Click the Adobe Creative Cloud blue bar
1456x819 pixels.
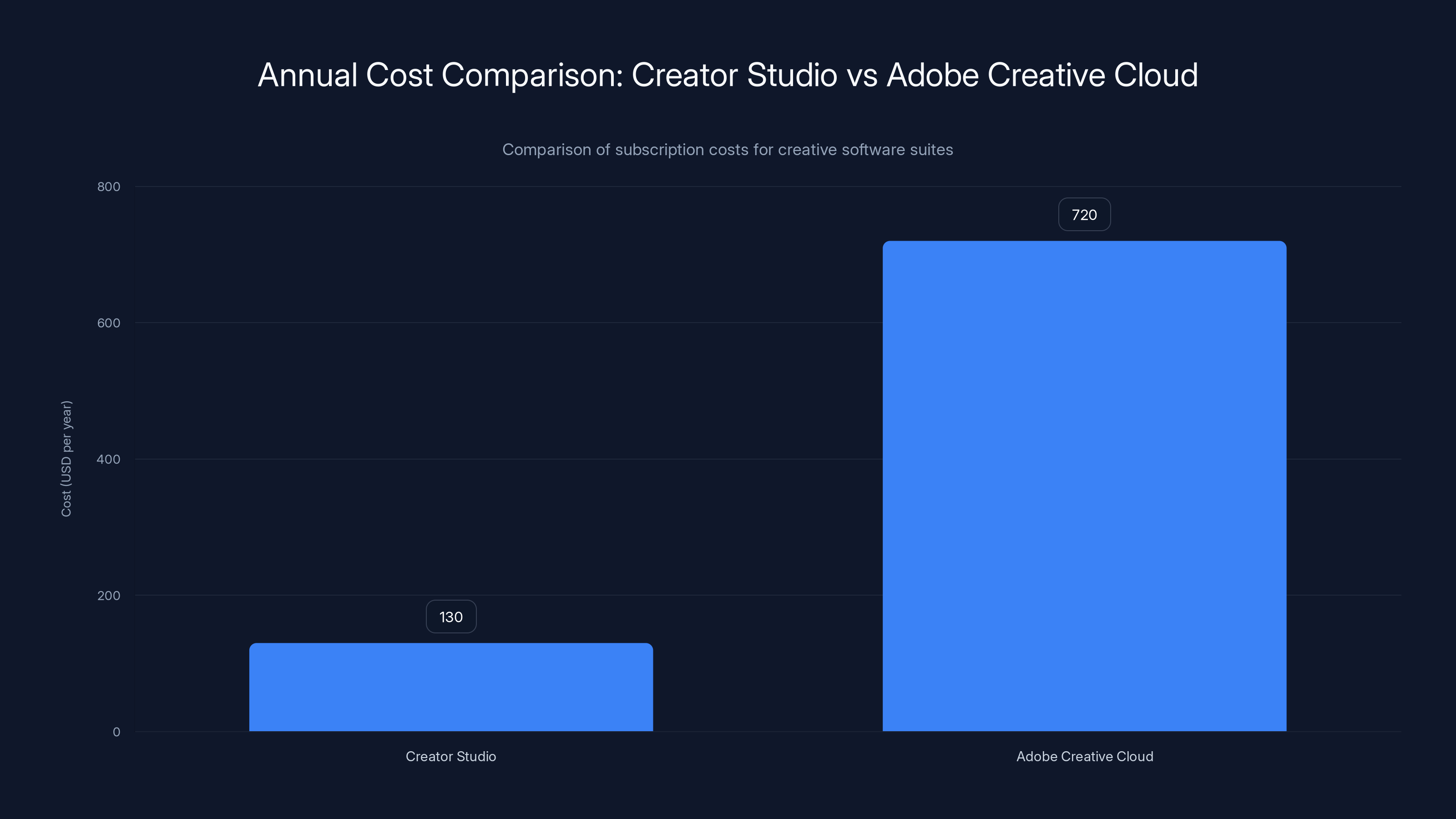click(1084, 486)
